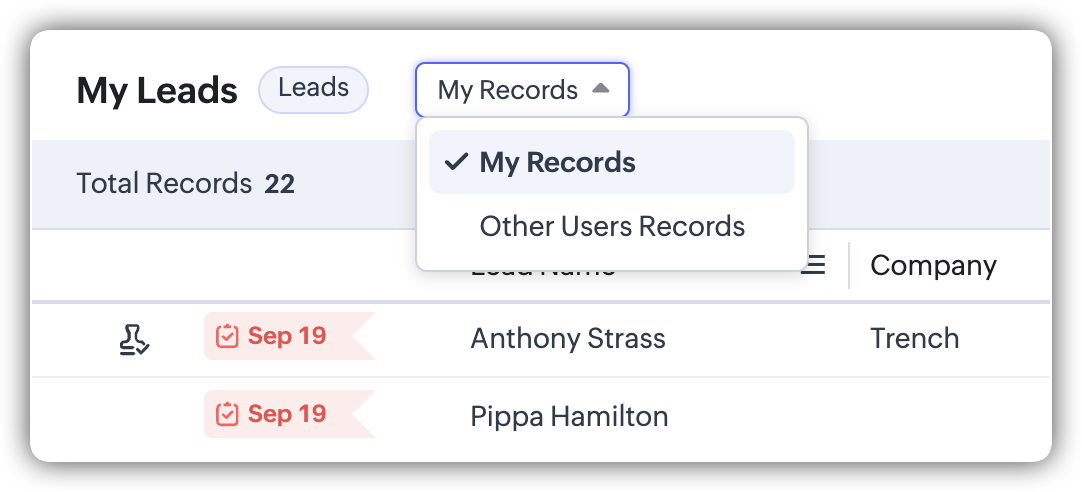Screen dimensions: 1082x492
Task: Click the checkmark next to My Records option
Action: point(456,162)
